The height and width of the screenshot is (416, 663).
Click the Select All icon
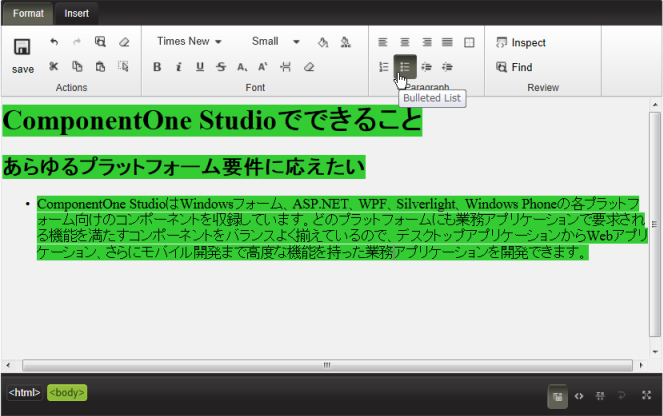123,66
